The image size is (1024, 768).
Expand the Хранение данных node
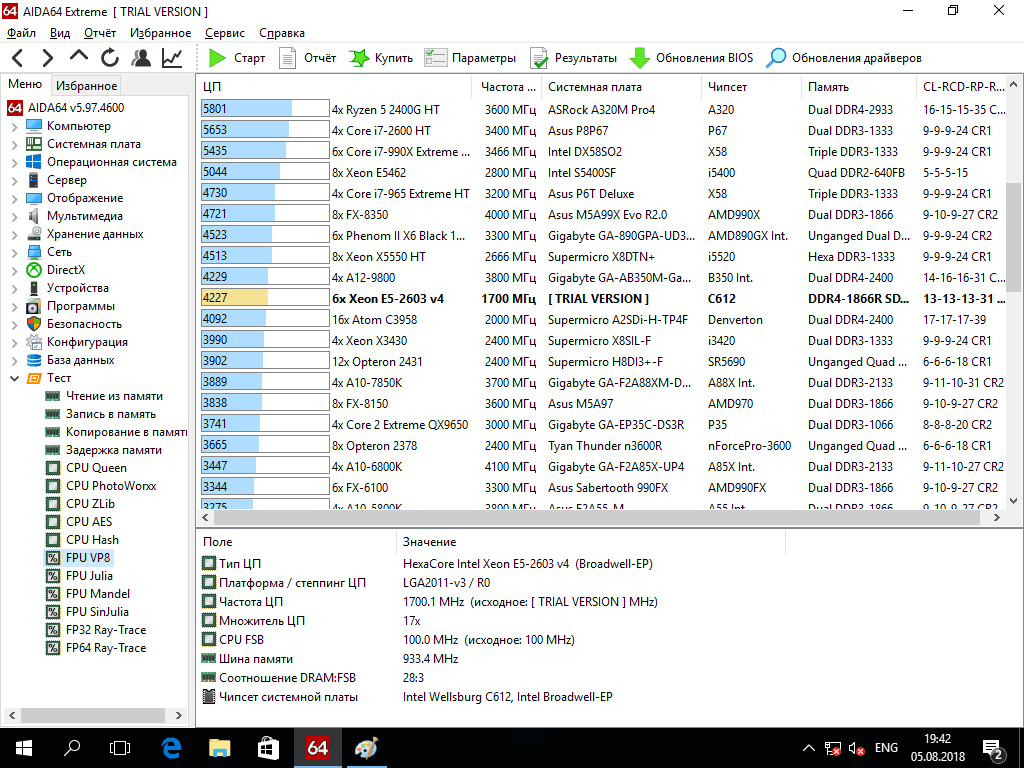(14, 234)
